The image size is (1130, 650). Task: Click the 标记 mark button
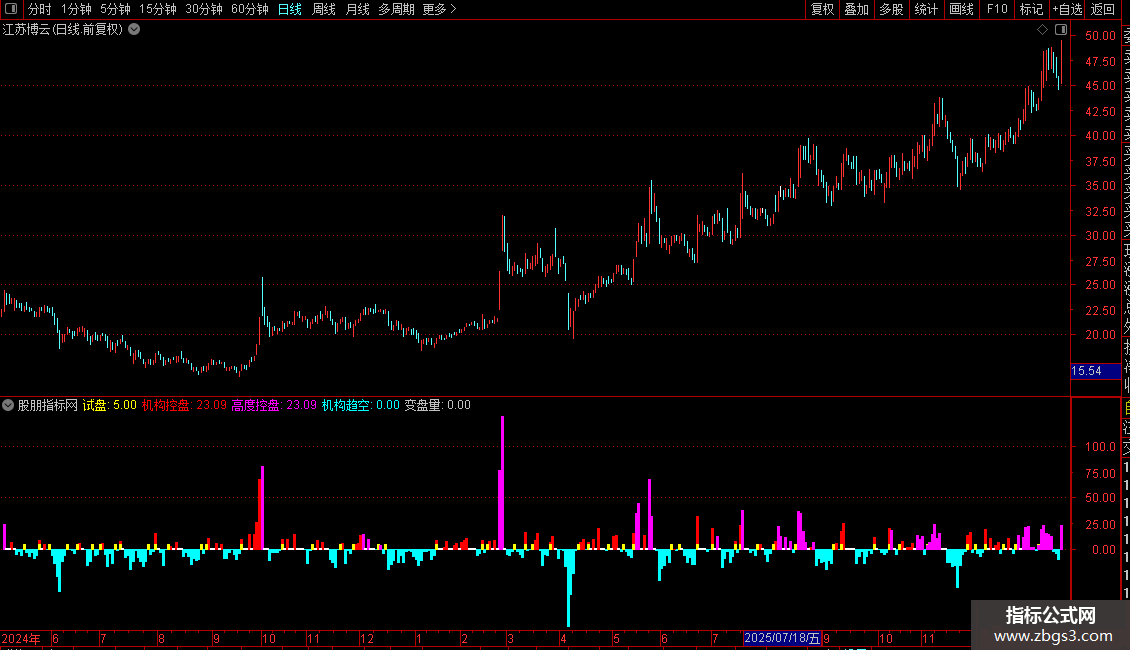pos(1031,9)
